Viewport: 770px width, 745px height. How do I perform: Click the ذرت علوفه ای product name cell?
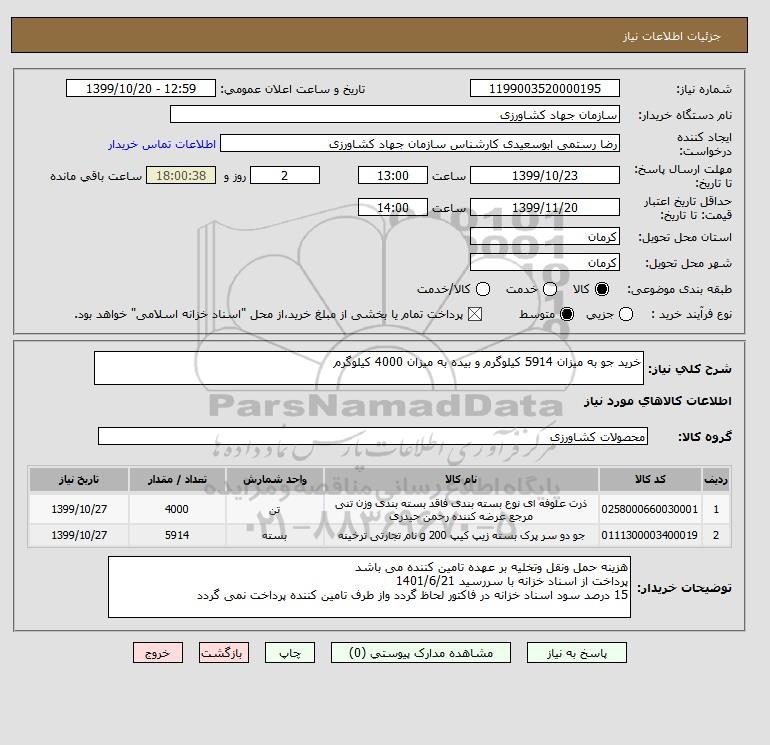(461, 510)
